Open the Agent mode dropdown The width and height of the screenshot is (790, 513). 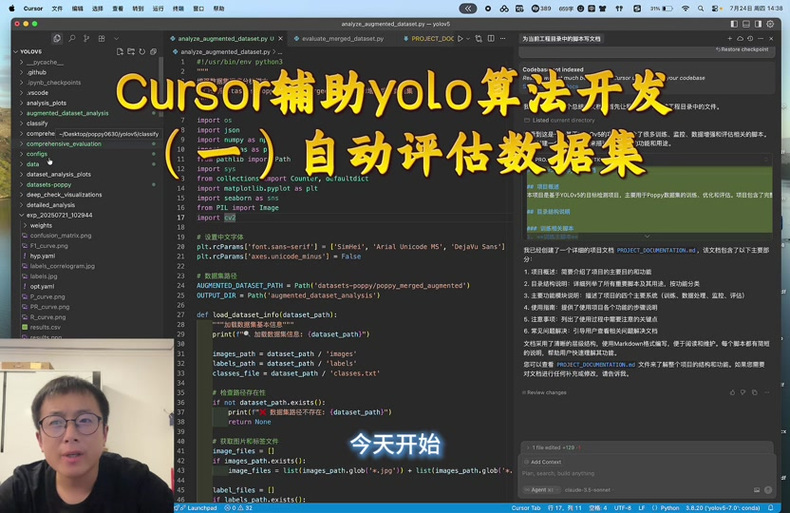tap(541, 490)
